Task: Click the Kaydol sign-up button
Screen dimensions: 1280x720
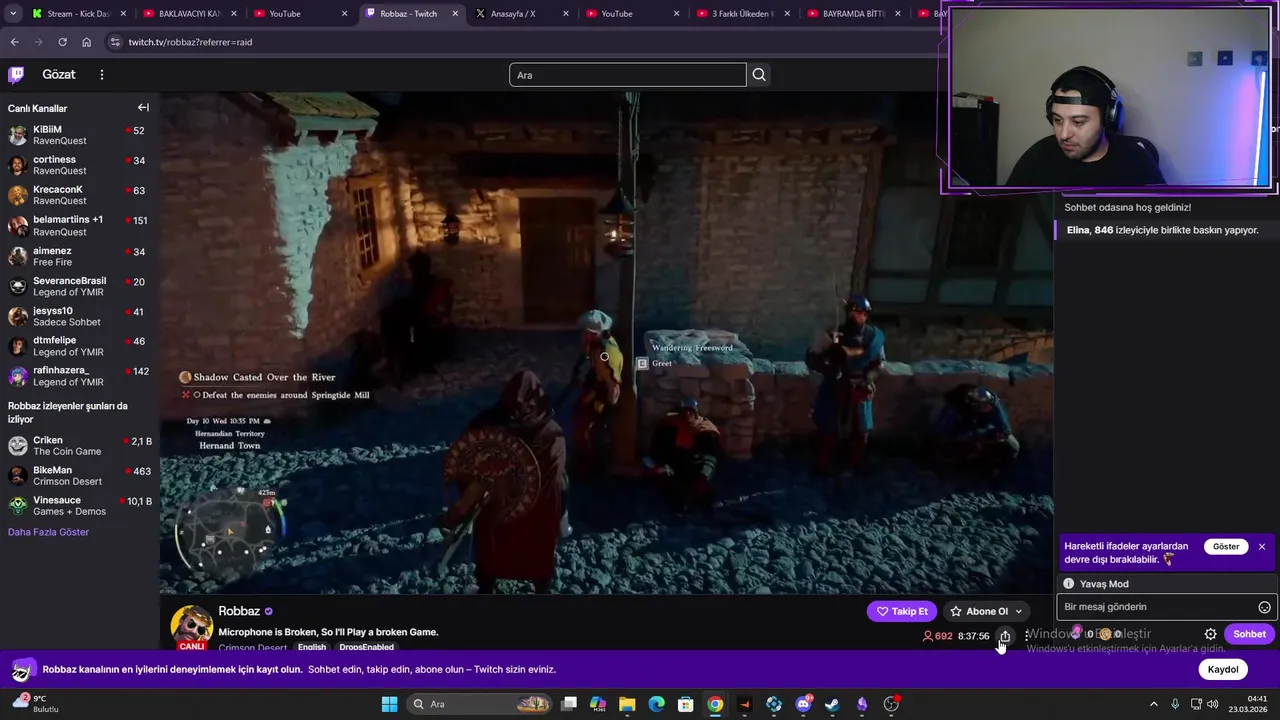Action: click(x=1223, y=669)
